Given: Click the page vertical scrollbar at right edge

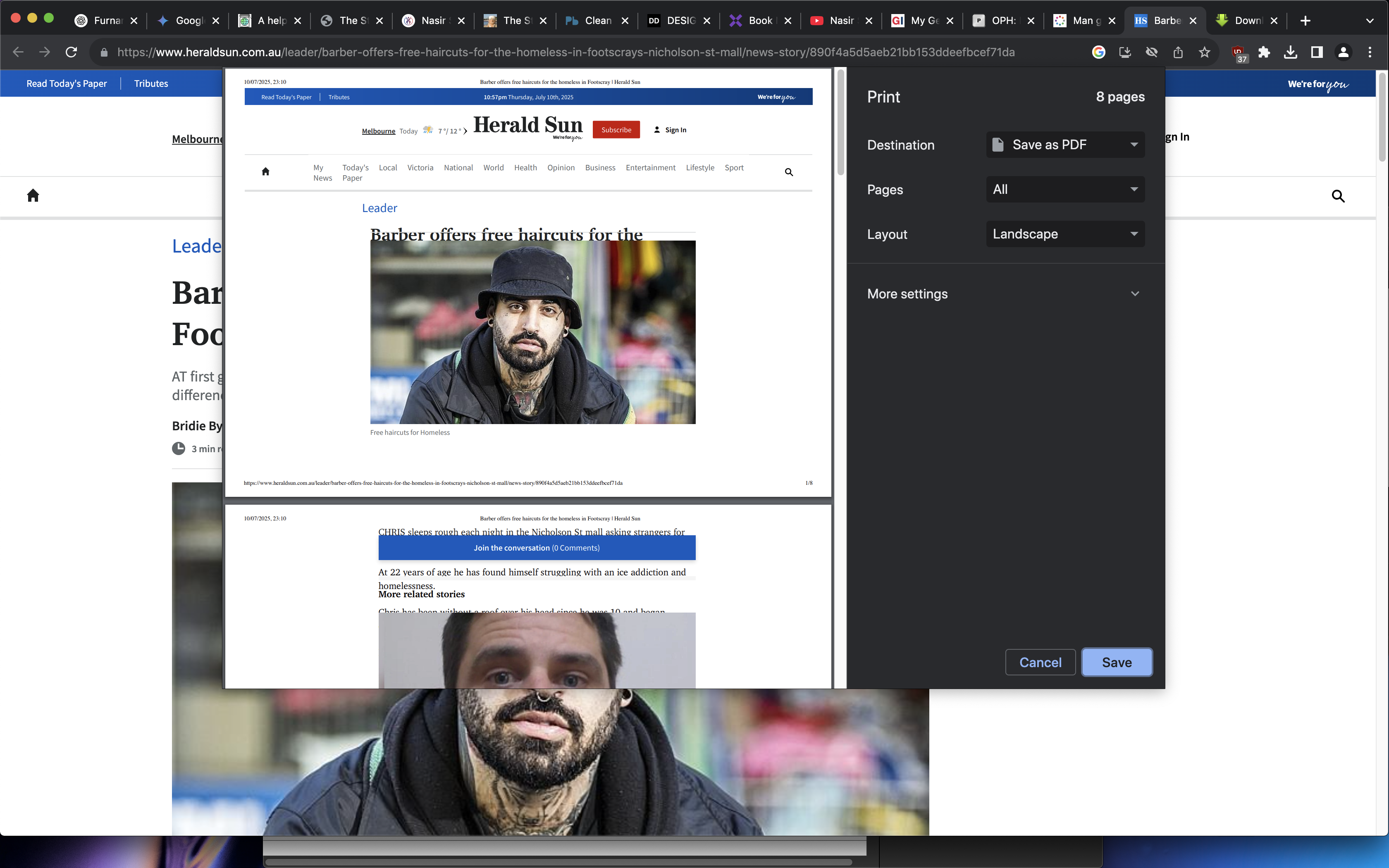Looking at the screenshot, I should (1383, 118).
